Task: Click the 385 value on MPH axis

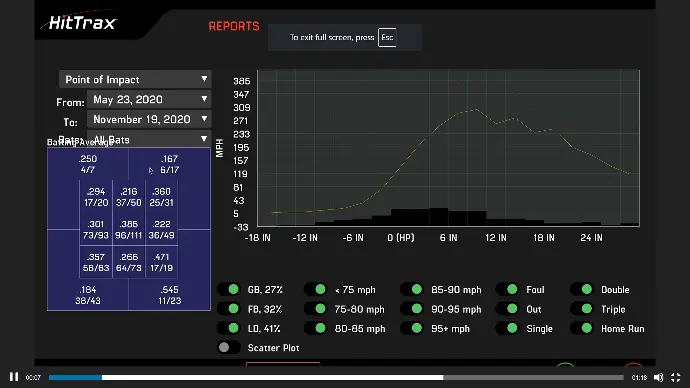Action: (242, 81)
